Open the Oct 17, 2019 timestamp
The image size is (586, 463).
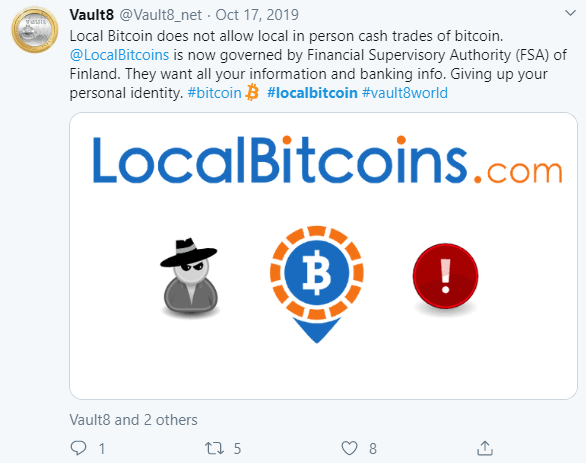click(257, 15)
